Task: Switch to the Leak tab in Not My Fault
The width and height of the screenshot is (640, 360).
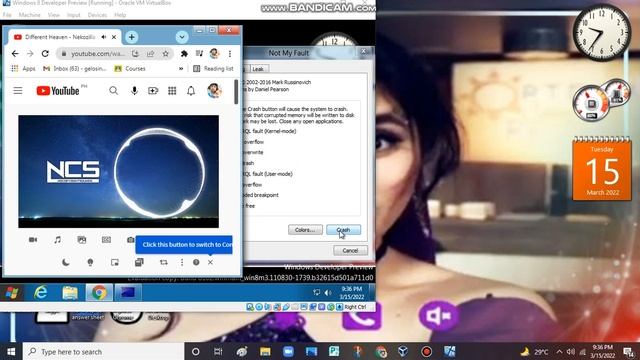Action: tap(258, 69)
